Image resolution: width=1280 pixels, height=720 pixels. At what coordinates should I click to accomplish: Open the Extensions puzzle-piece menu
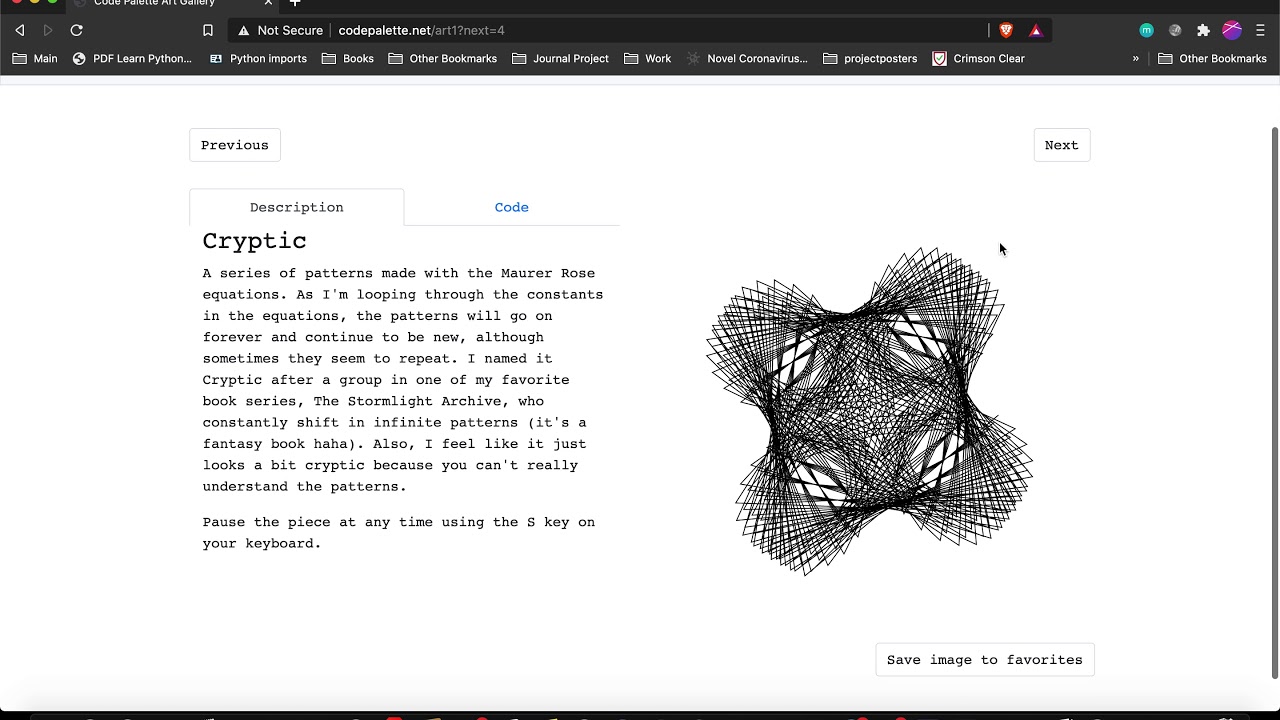click(1203, 30)
